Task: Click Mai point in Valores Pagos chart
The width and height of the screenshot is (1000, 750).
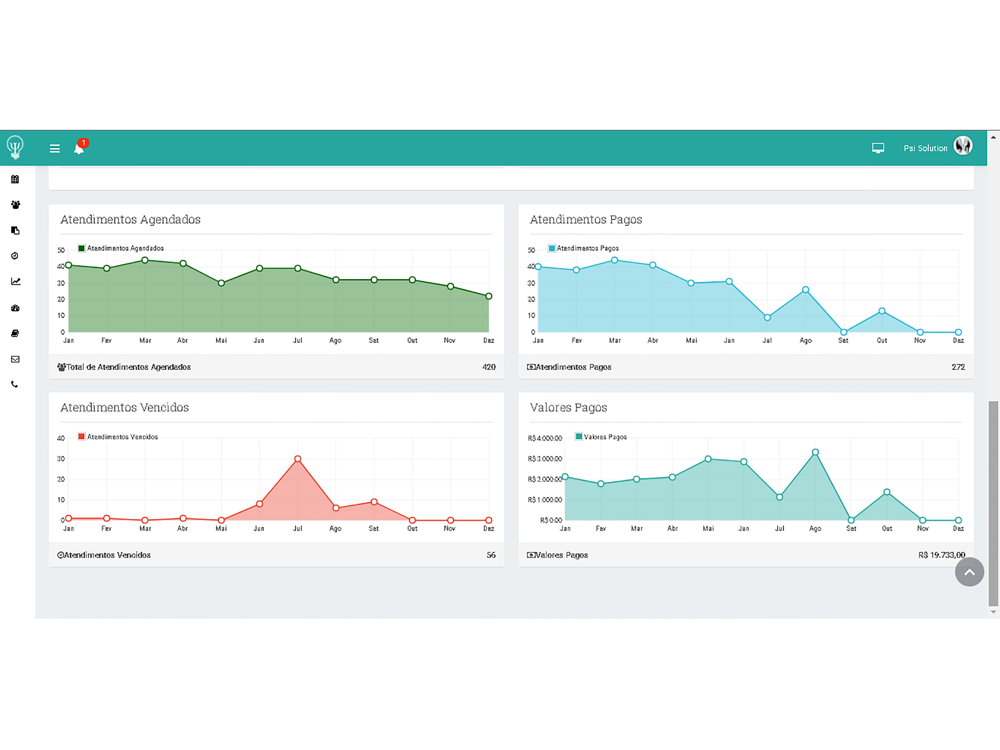Action: [708, 459]
